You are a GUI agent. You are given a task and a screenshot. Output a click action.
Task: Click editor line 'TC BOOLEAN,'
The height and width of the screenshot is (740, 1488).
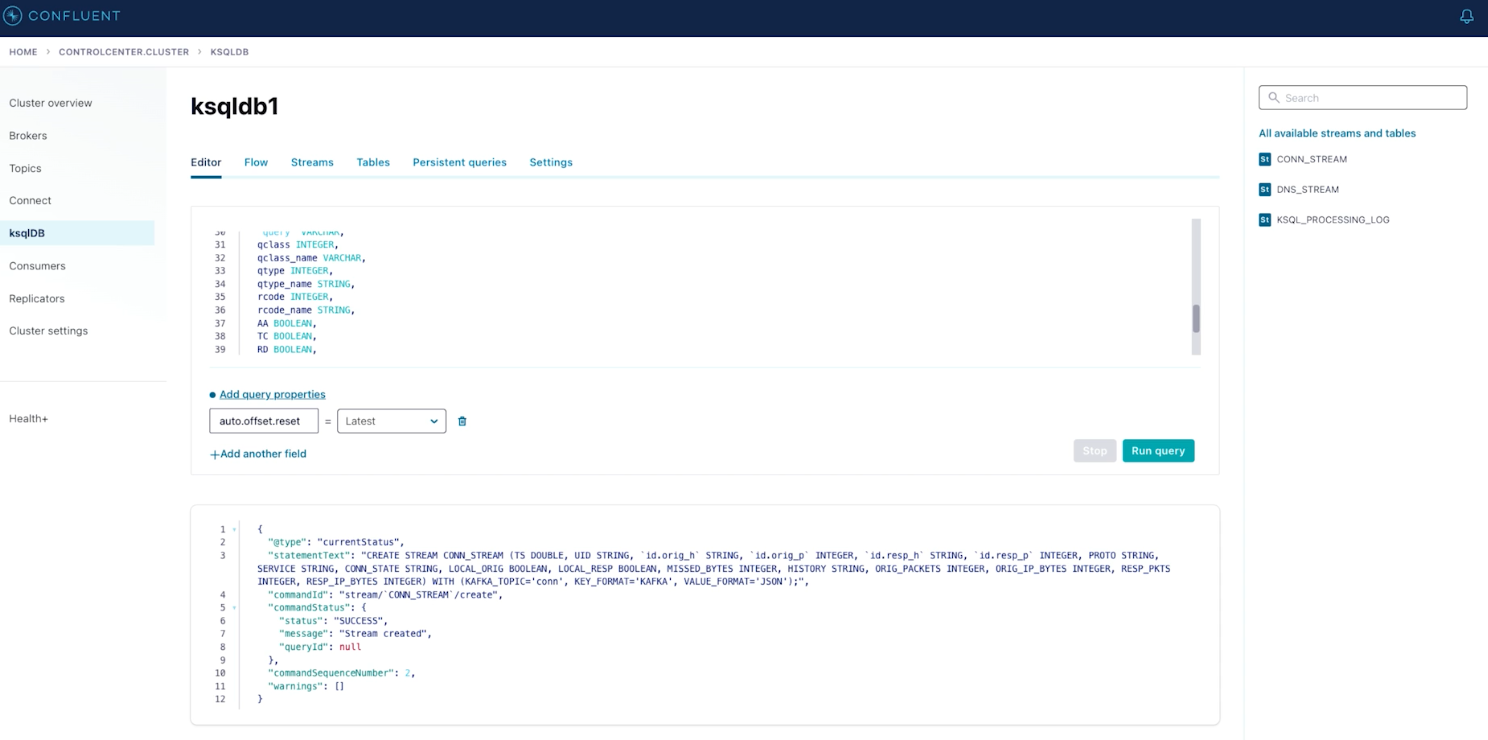point(287,336)
